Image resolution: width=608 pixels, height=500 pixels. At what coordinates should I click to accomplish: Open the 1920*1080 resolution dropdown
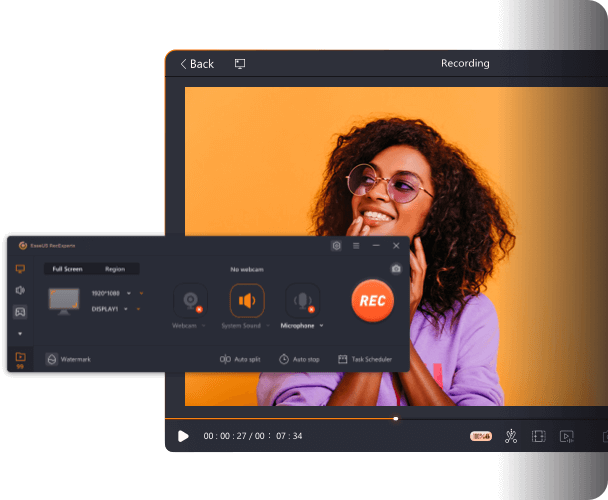(x=129, y=293)
